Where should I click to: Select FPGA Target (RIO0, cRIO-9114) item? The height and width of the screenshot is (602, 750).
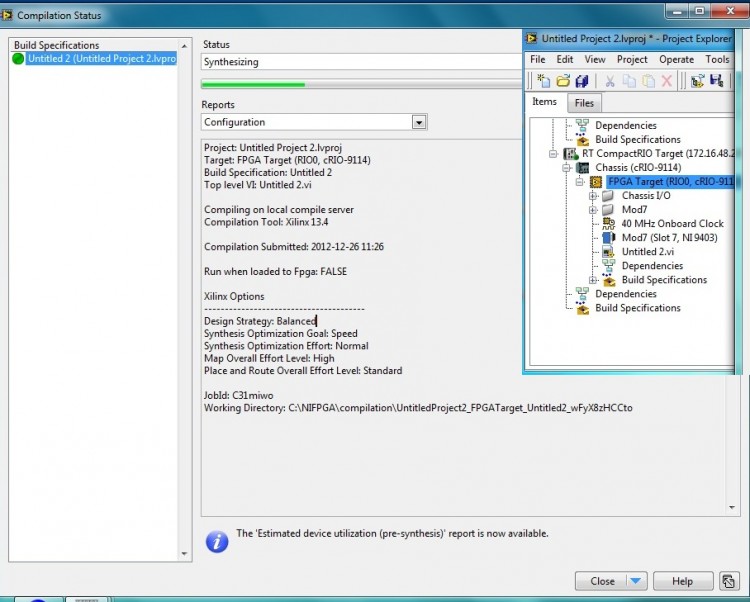670,182
